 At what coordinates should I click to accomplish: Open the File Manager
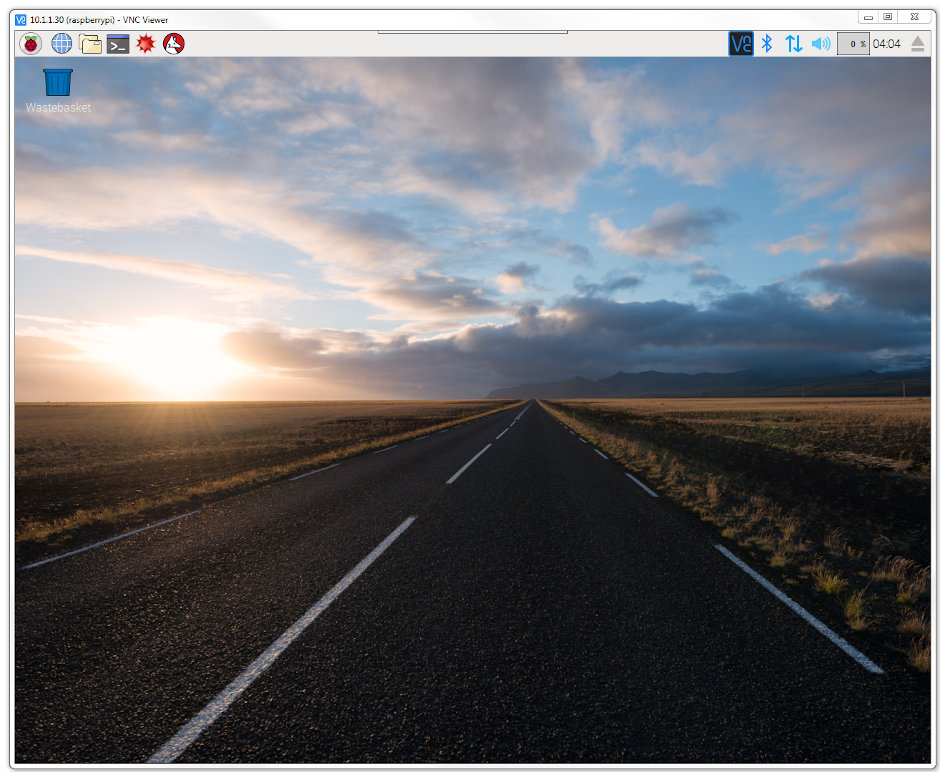pyautogui.click(x=89, y=44)
